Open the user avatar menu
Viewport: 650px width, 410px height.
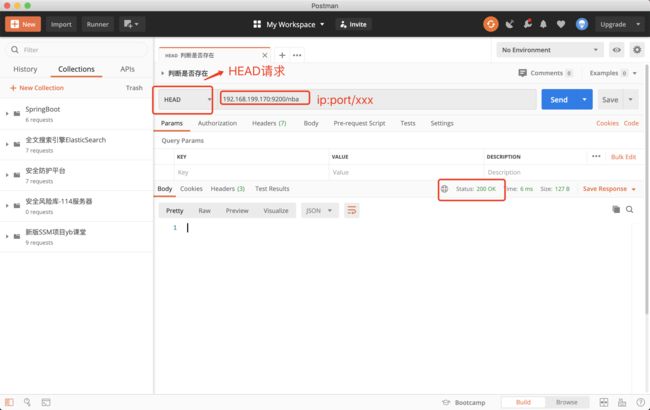pyautogui.click(x=582, y=24)
